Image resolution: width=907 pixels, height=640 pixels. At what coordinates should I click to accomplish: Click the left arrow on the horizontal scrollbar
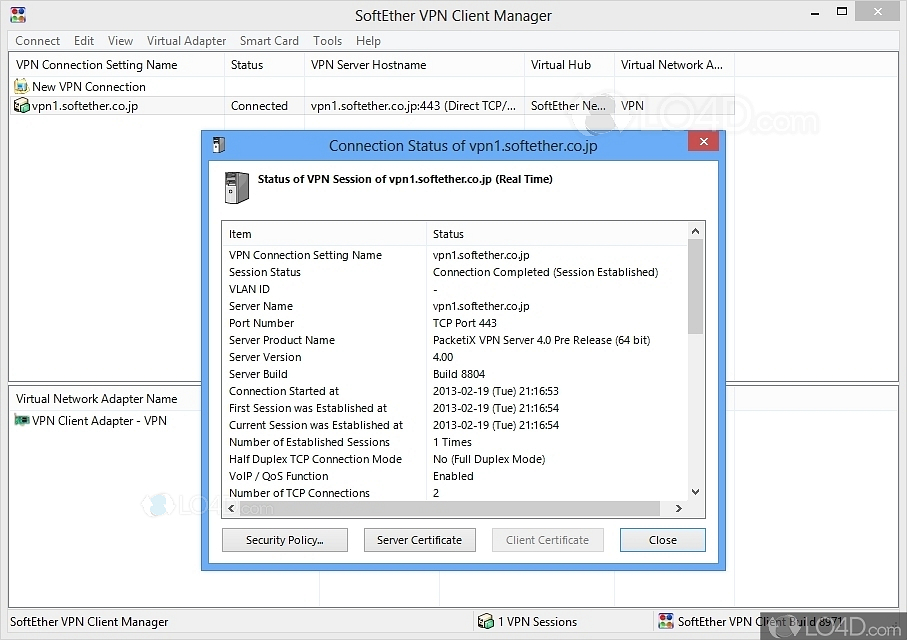click(x=230, y=508)
